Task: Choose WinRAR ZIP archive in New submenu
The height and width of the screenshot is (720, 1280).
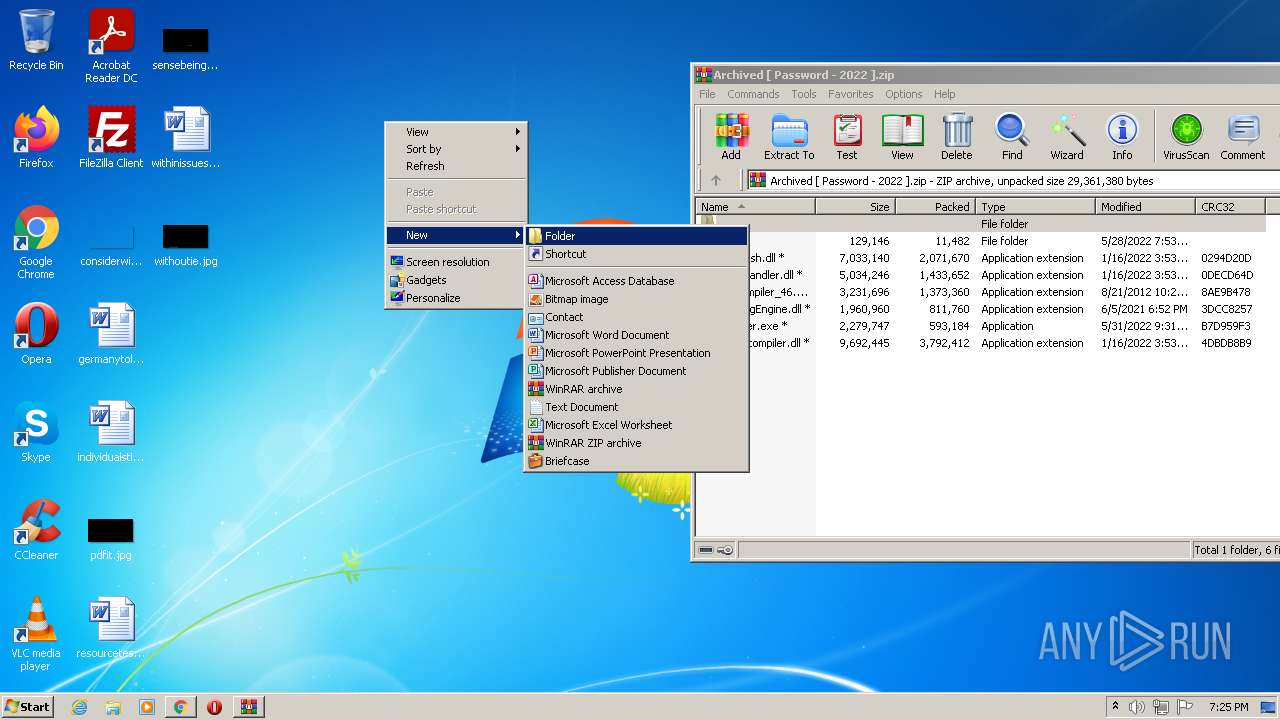Action: coord(637,443)
